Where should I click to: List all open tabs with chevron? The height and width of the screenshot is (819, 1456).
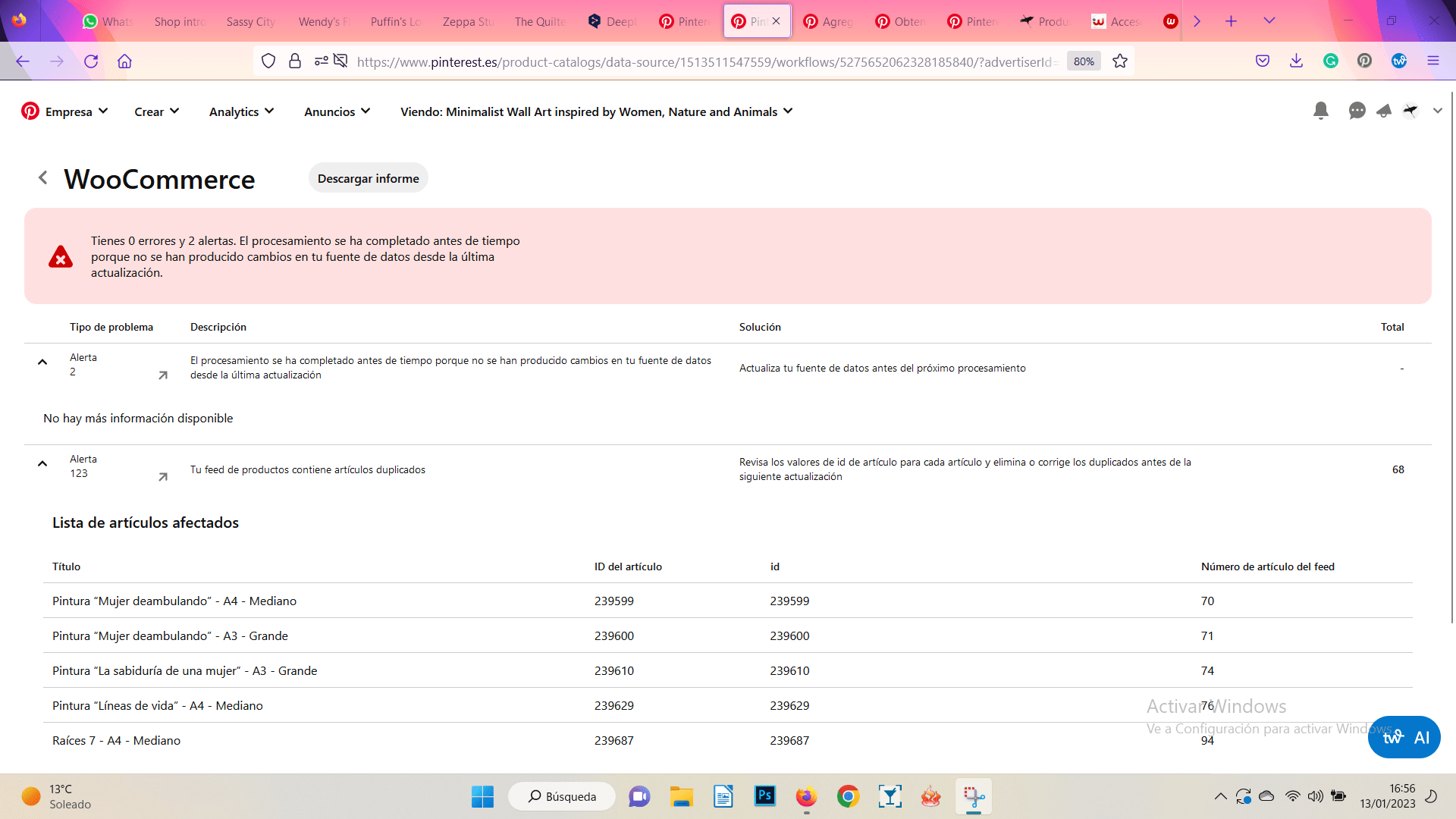[x=1269, y=21]
